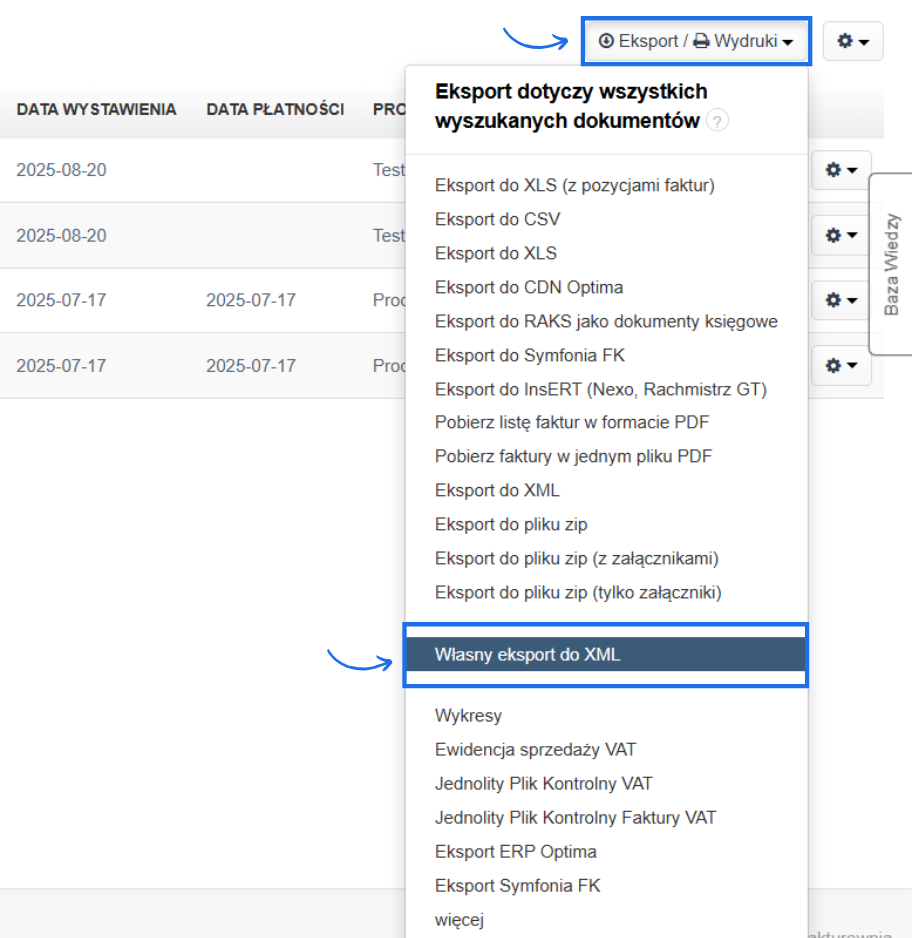This screenshot has height=938, width=914.
Task: Click the help question mark icon
Action: coord(716,122)
